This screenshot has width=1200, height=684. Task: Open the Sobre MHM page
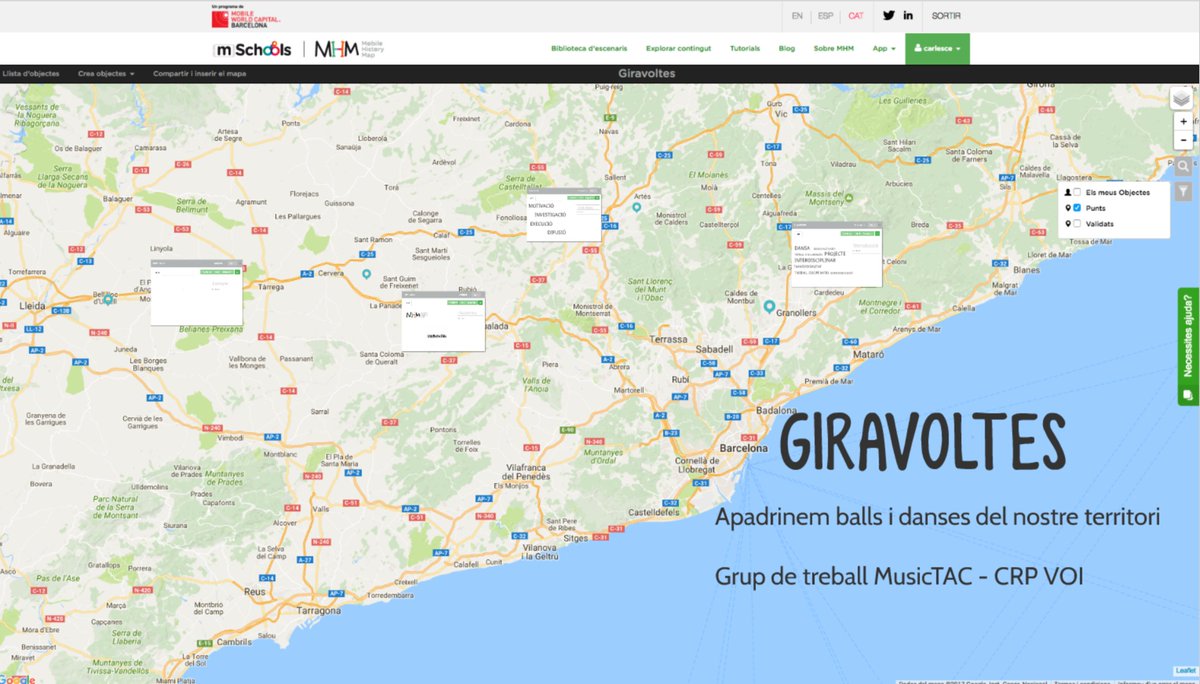[x=834, y=48]
